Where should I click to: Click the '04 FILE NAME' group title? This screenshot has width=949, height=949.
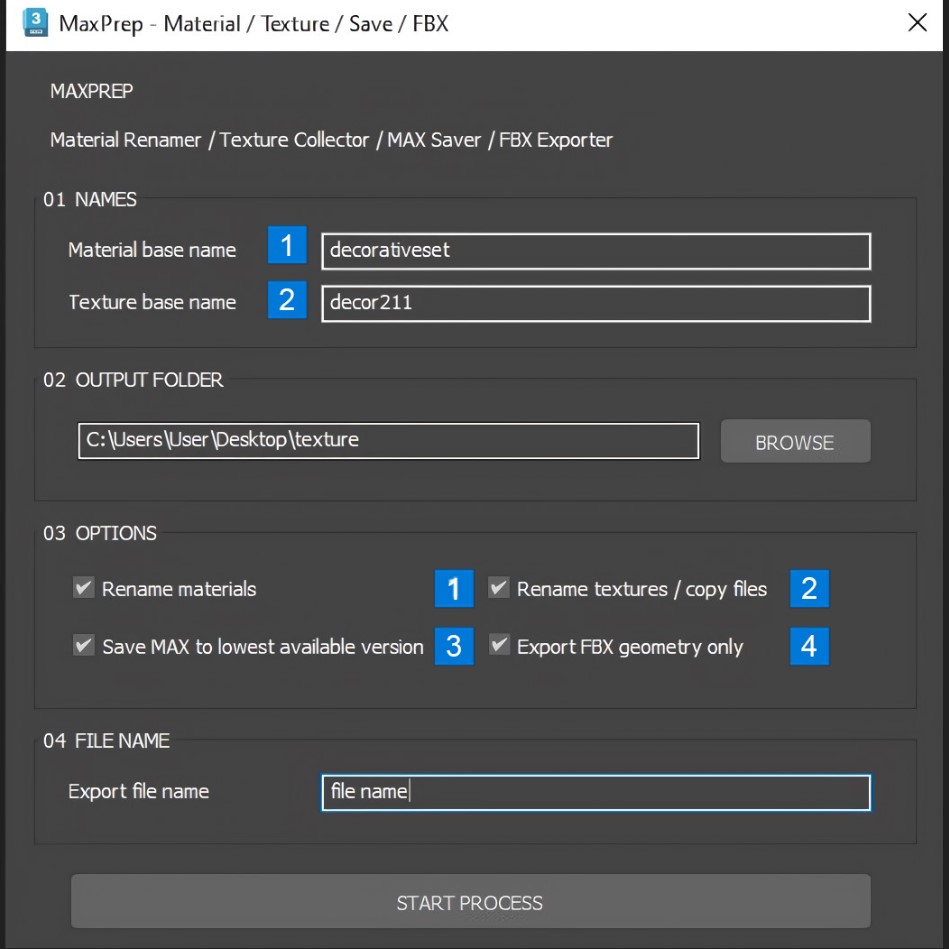click(107, 740)
